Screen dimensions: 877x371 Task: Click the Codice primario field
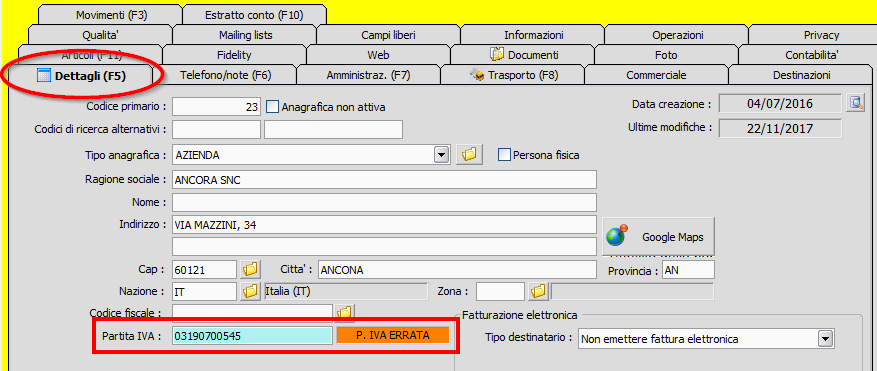(216, 106)
